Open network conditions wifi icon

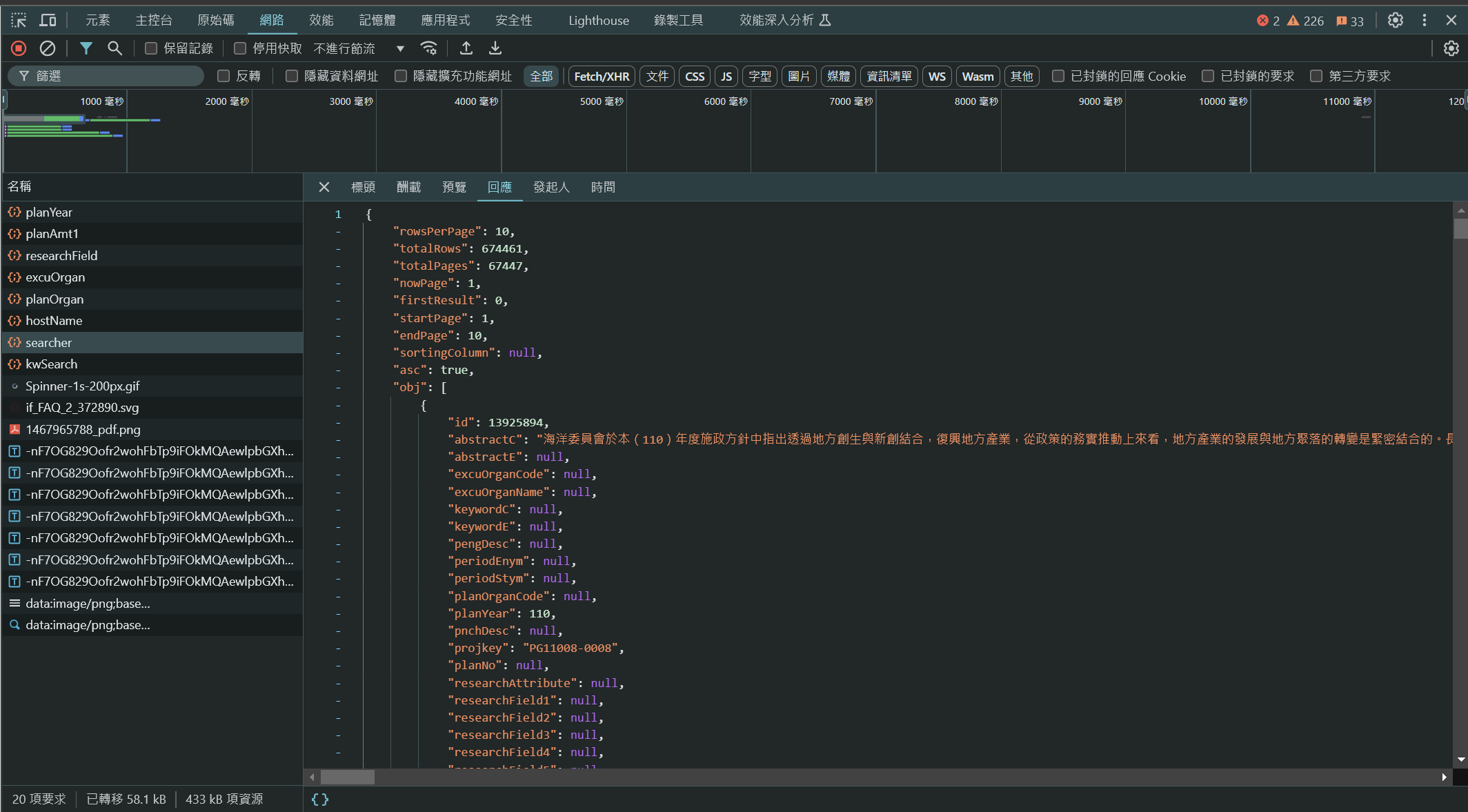(x=429, y=48)
